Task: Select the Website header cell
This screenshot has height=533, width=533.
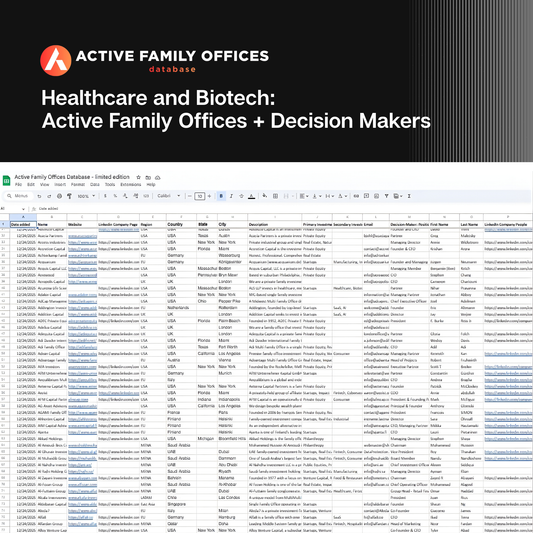Action: tap(82, 224)
